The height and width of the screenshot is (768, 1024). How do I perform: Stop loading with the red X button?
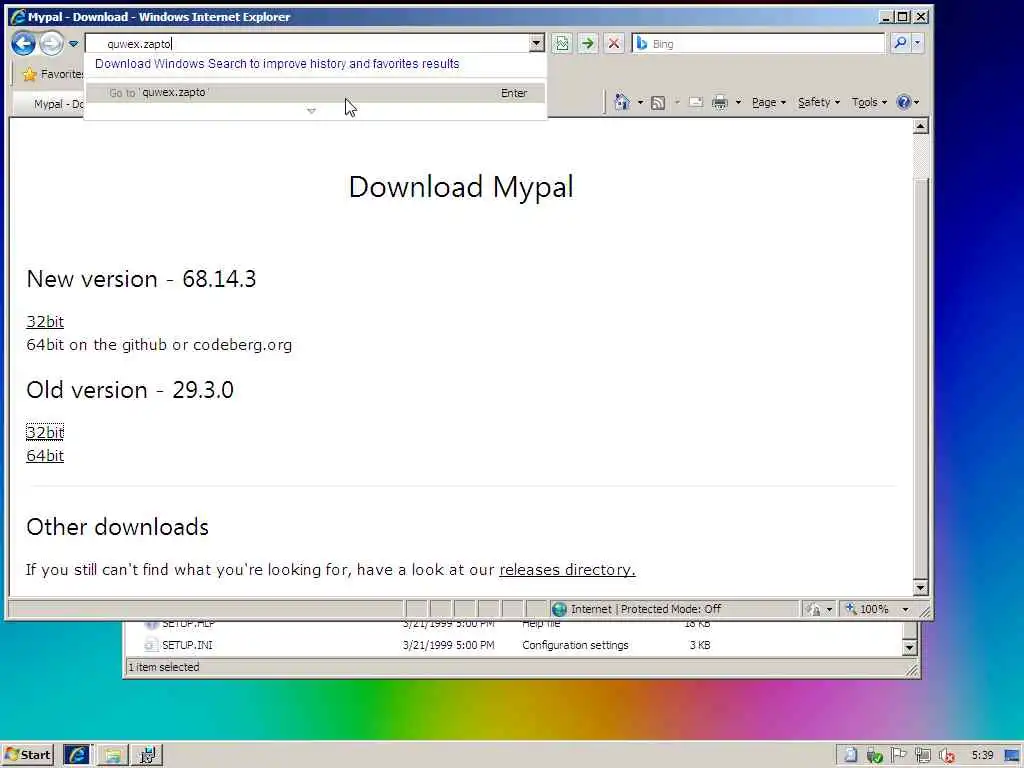coord(614,44)
